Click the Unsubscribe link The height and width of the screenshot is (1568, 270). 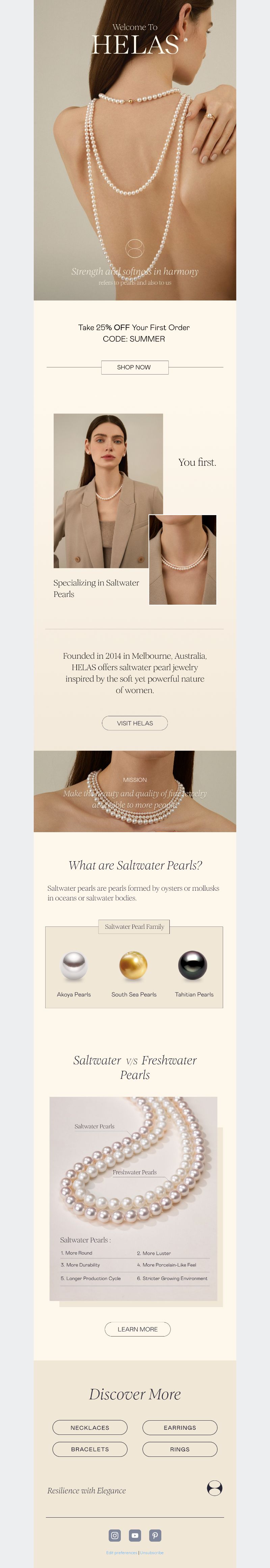152,1553
